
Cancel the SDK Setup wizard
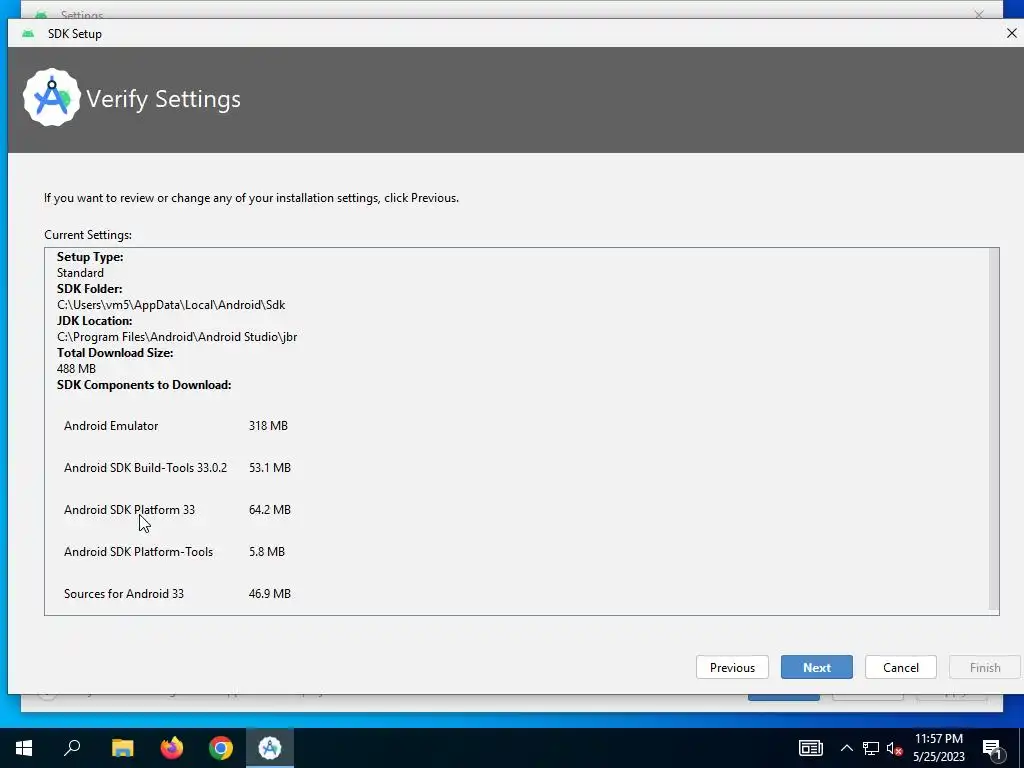901,667
